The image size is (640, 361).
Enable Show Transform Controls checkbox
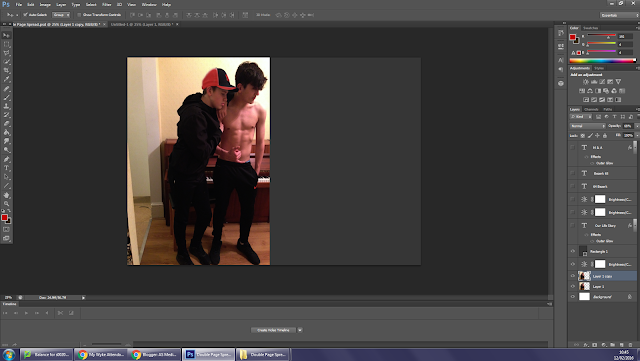[79, 15]
